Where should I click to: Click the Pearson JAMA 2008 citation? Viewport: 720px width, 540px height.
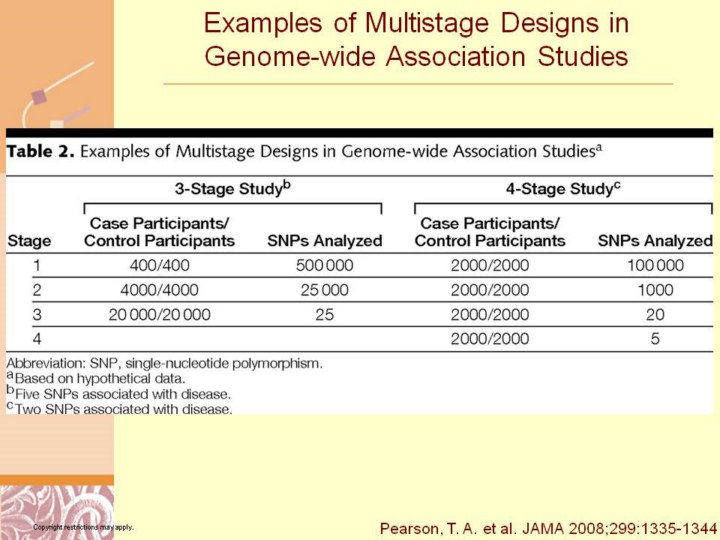click(548, 526)
